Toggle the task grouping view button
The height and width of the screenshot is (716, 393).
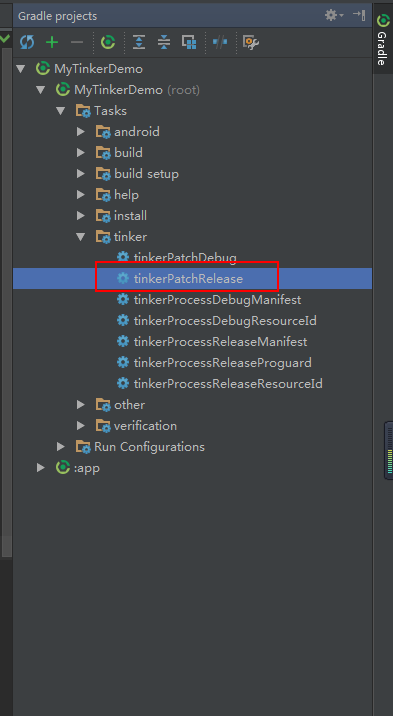[x=189, y=42]
